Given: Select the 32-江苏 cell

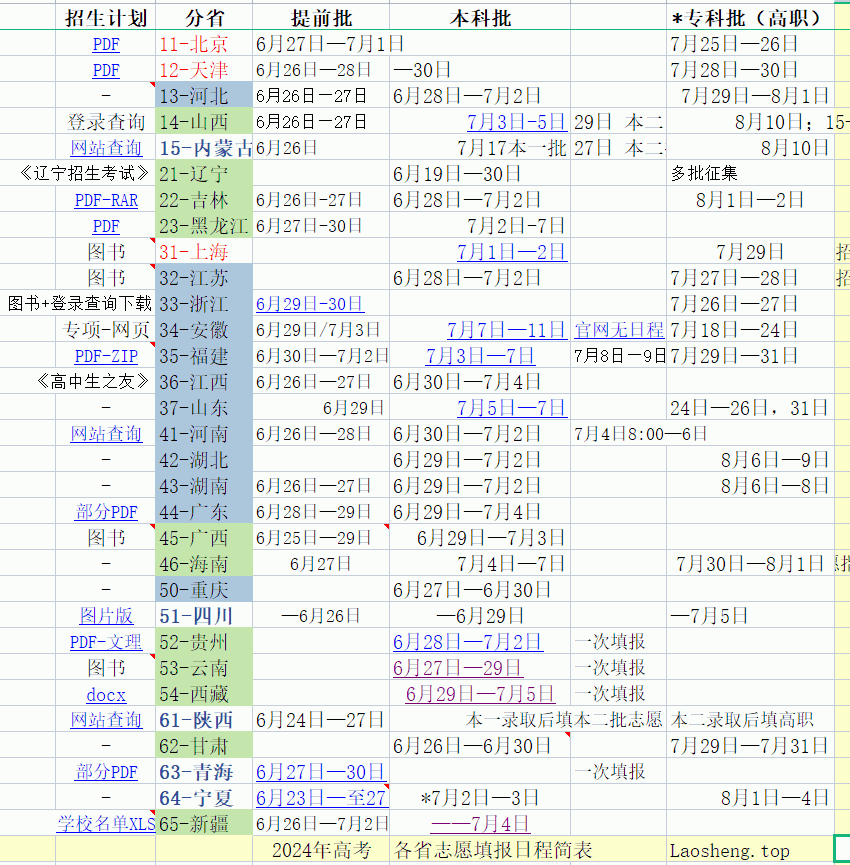Looking at the screenshot, I should [204, 278].
